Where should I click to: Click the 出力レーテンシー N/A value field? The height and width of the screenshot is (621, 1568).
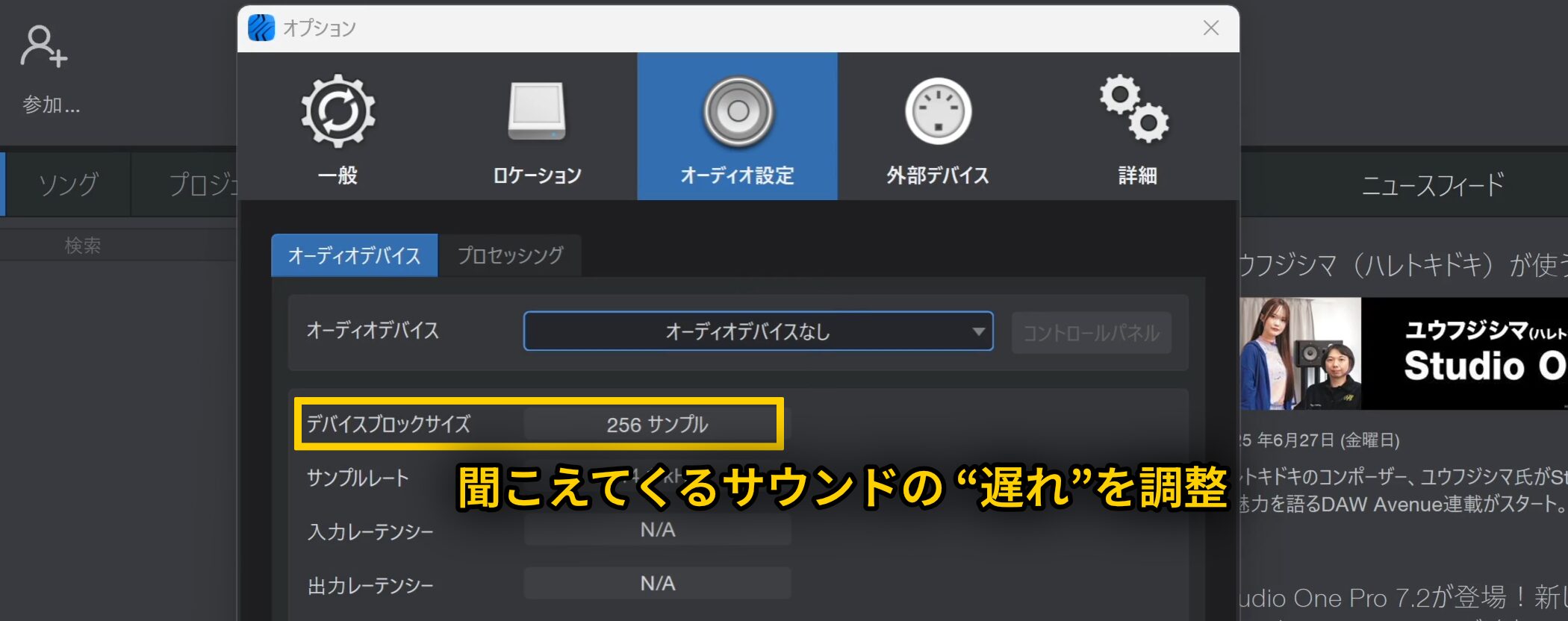[657, 584]
